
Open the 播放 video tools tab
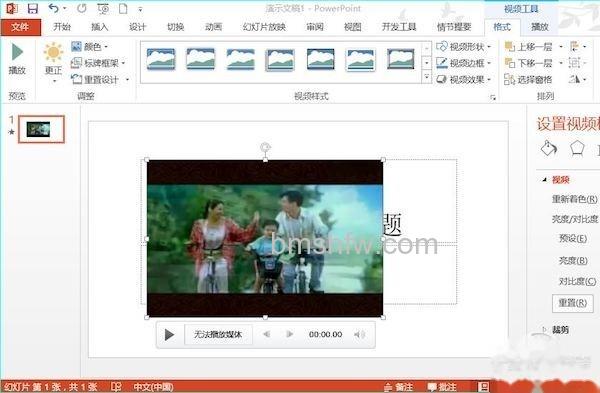click(540, 27)
